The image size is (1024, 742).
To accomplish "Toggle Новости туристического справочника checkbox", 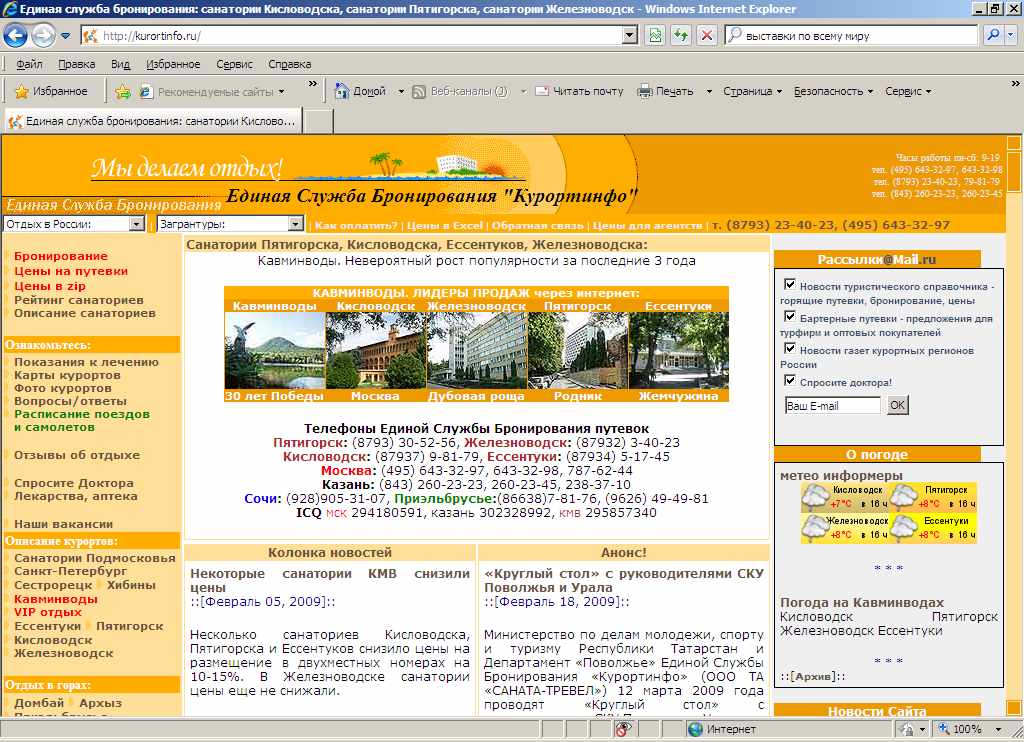I will (790, 284).
